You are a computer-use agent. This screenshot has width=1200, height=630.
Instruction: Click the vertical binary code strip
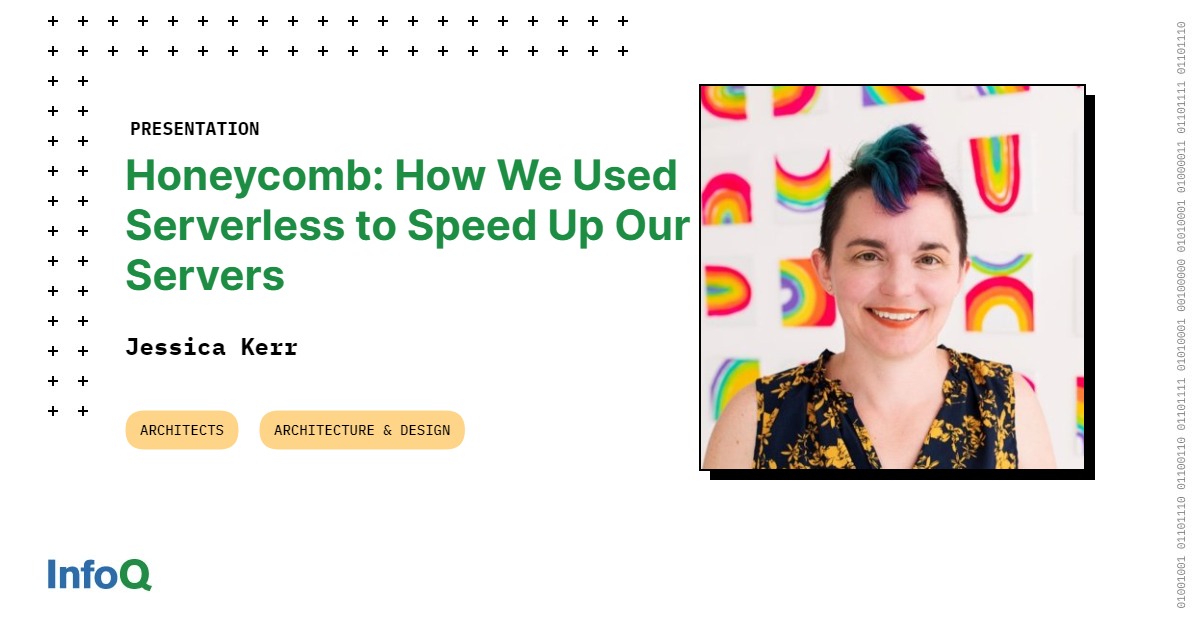pos(1181,315)
